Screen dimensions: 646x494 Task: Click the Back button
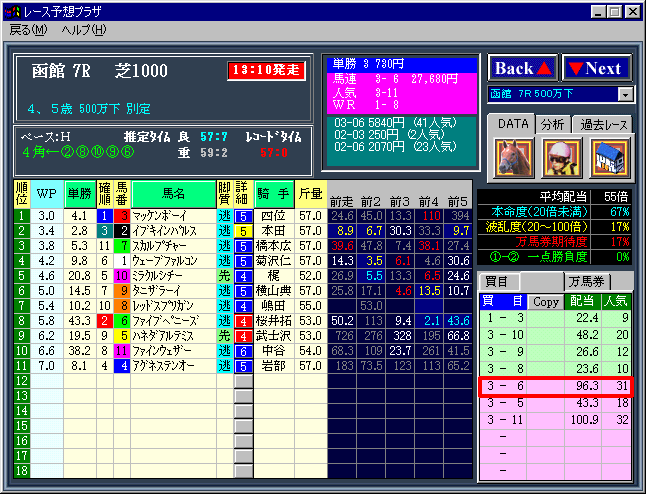click(x=520, y=68)
